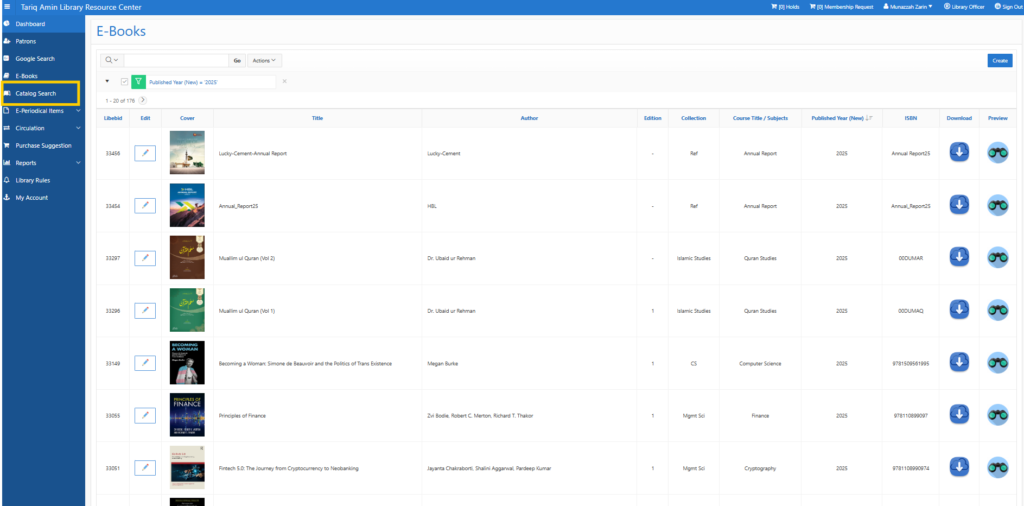The width and height of the screenshot is (1024, 506).
Task: Click the green filter icon for Published Year
Action: coord(137,81)
